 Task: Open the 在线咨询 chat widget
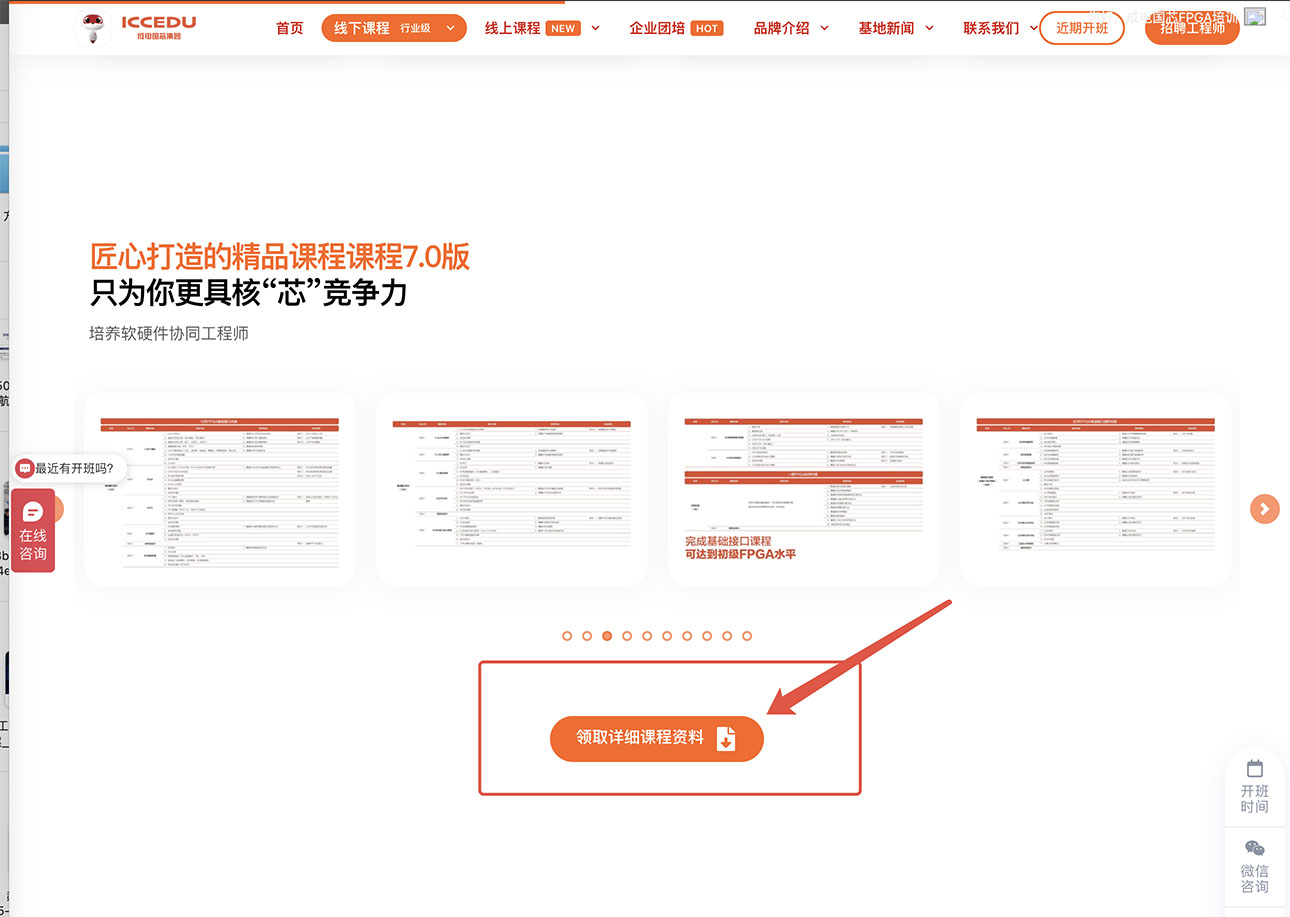tap(33, 530)
